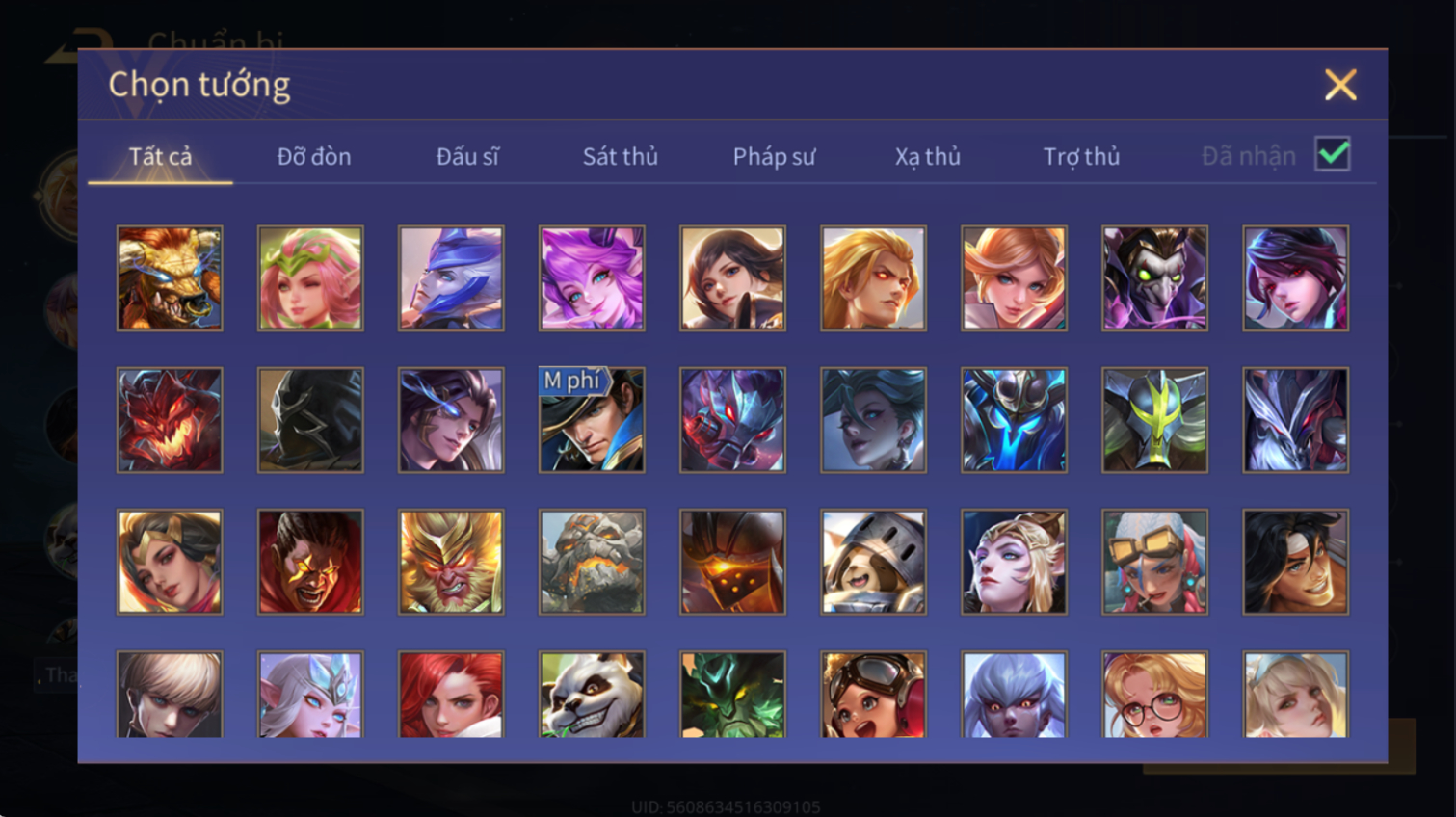Close the 'Chọn tướng' dialog

(1340, 85)
